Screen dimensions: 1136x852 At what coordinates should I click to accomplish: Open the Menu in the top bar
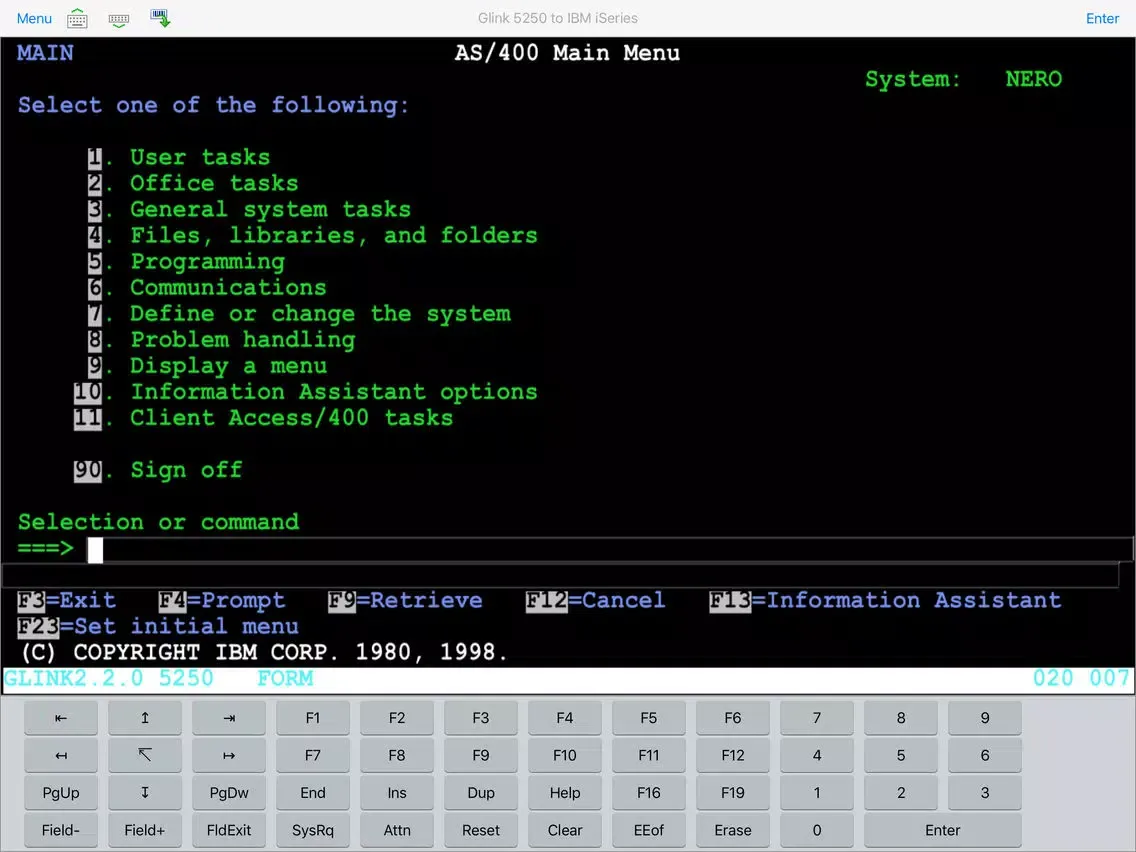[34, 18]
